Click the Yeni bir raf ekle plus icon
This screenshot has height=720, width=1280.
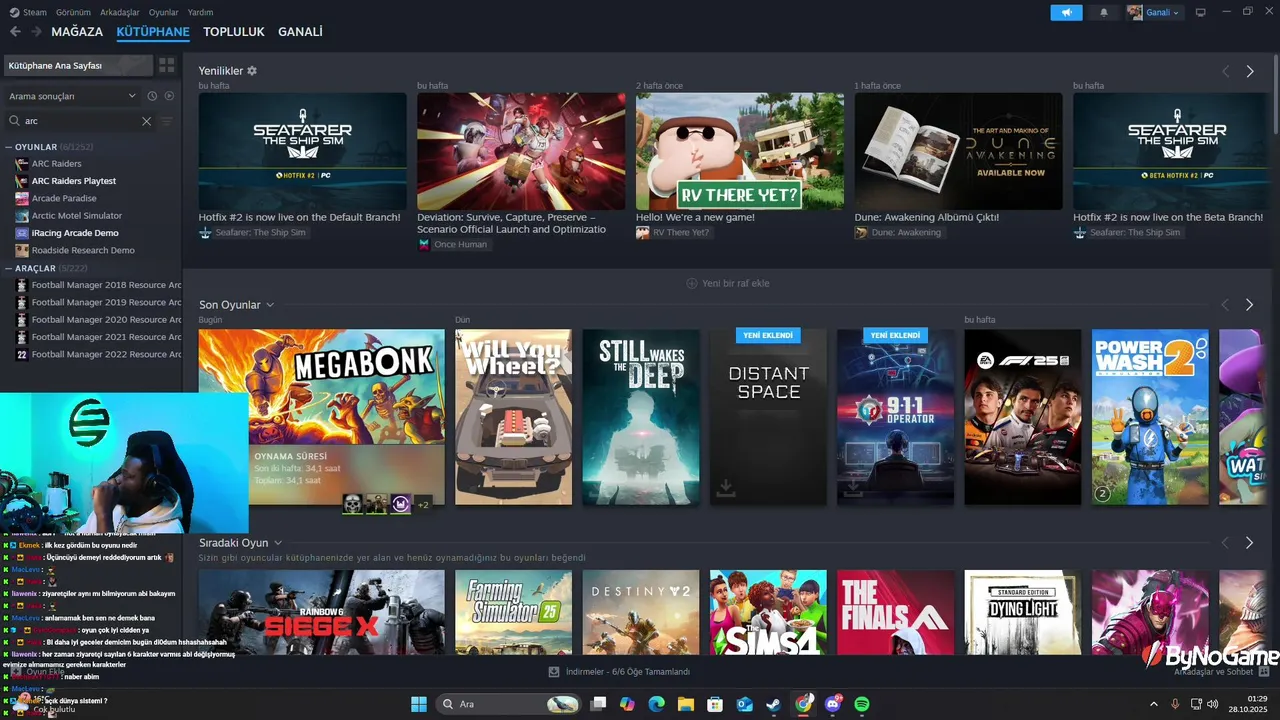coord(692,283)
